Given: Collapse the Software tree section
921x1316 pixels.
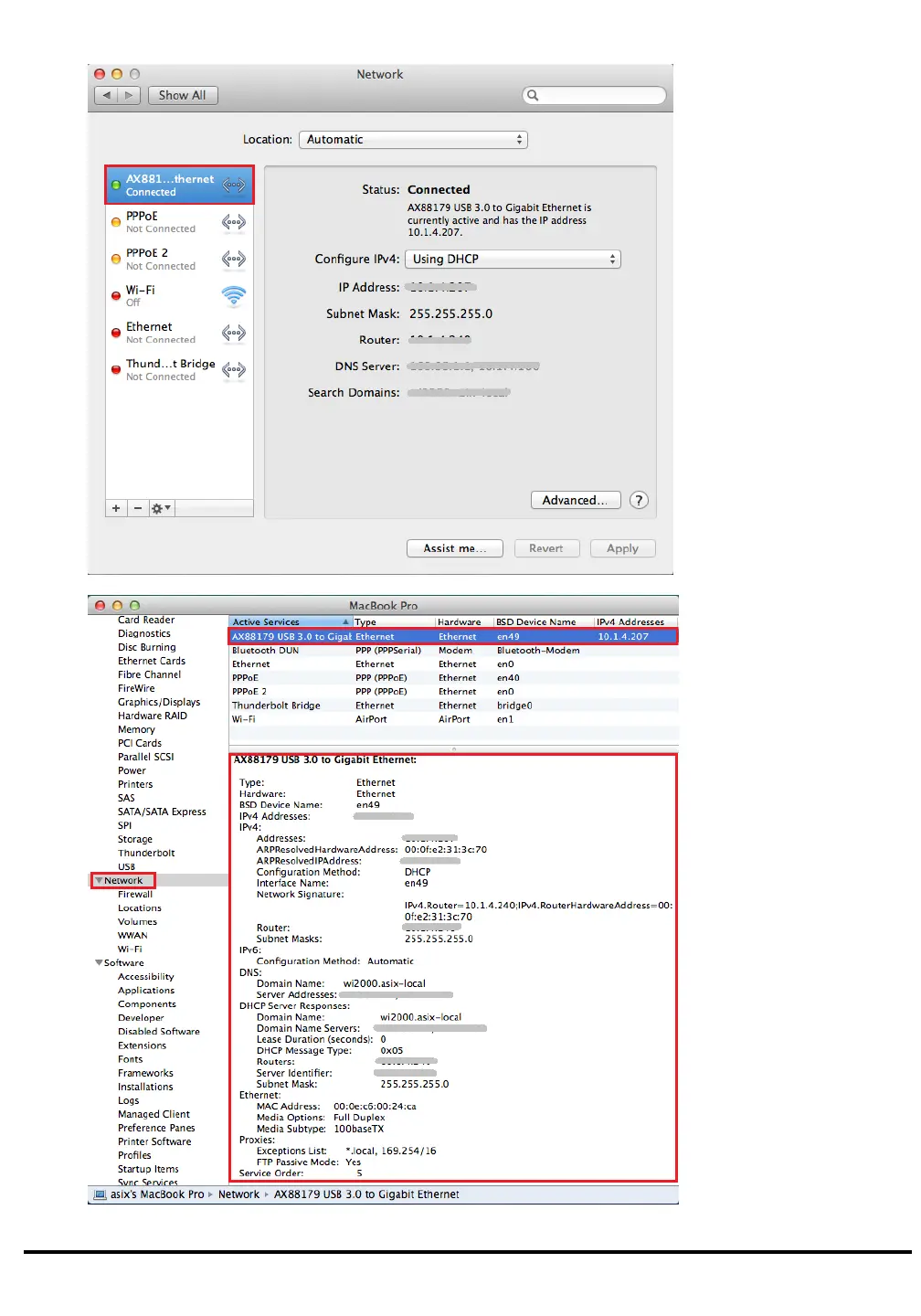Looking at the screenshot, I should 99,963.
